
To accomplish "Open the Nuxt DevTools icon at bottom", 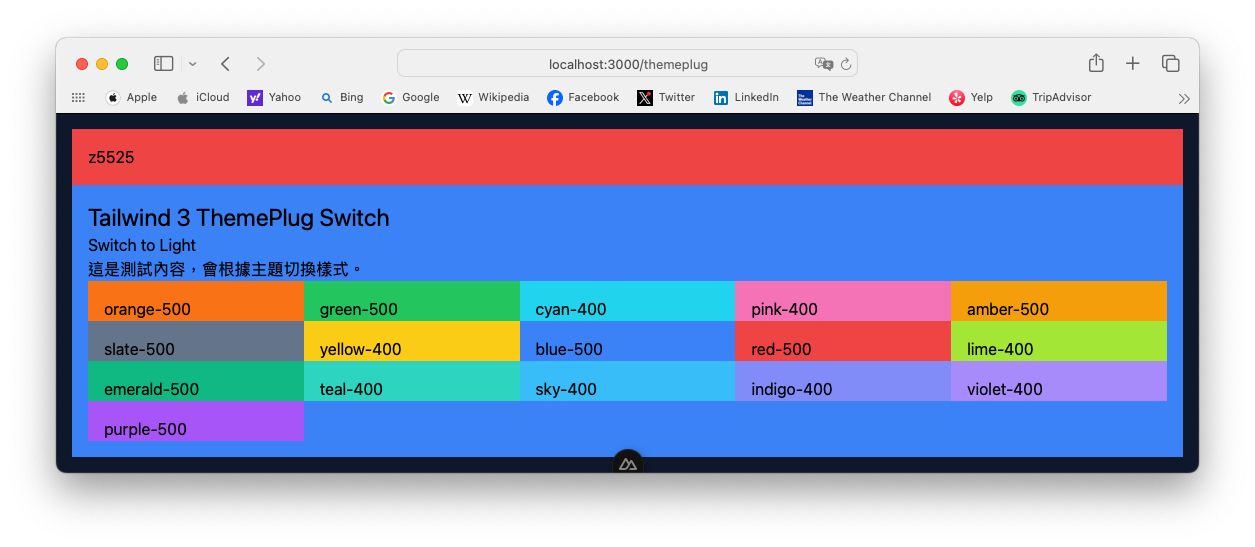I will click(x=627, y=464).
